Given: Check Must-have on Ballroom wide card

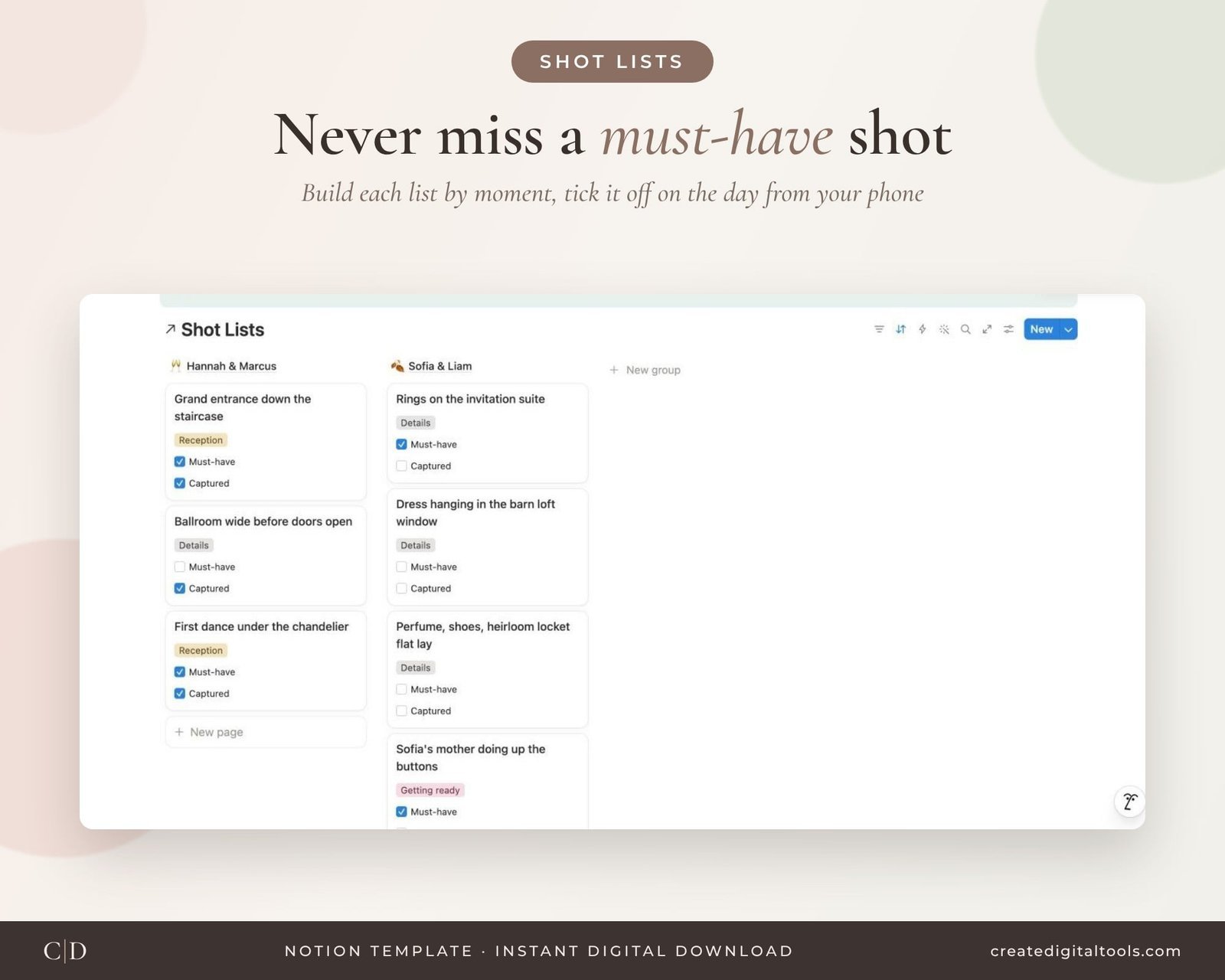Looking at the screenshot, I should pyautogui.click(x=180, y=567).
